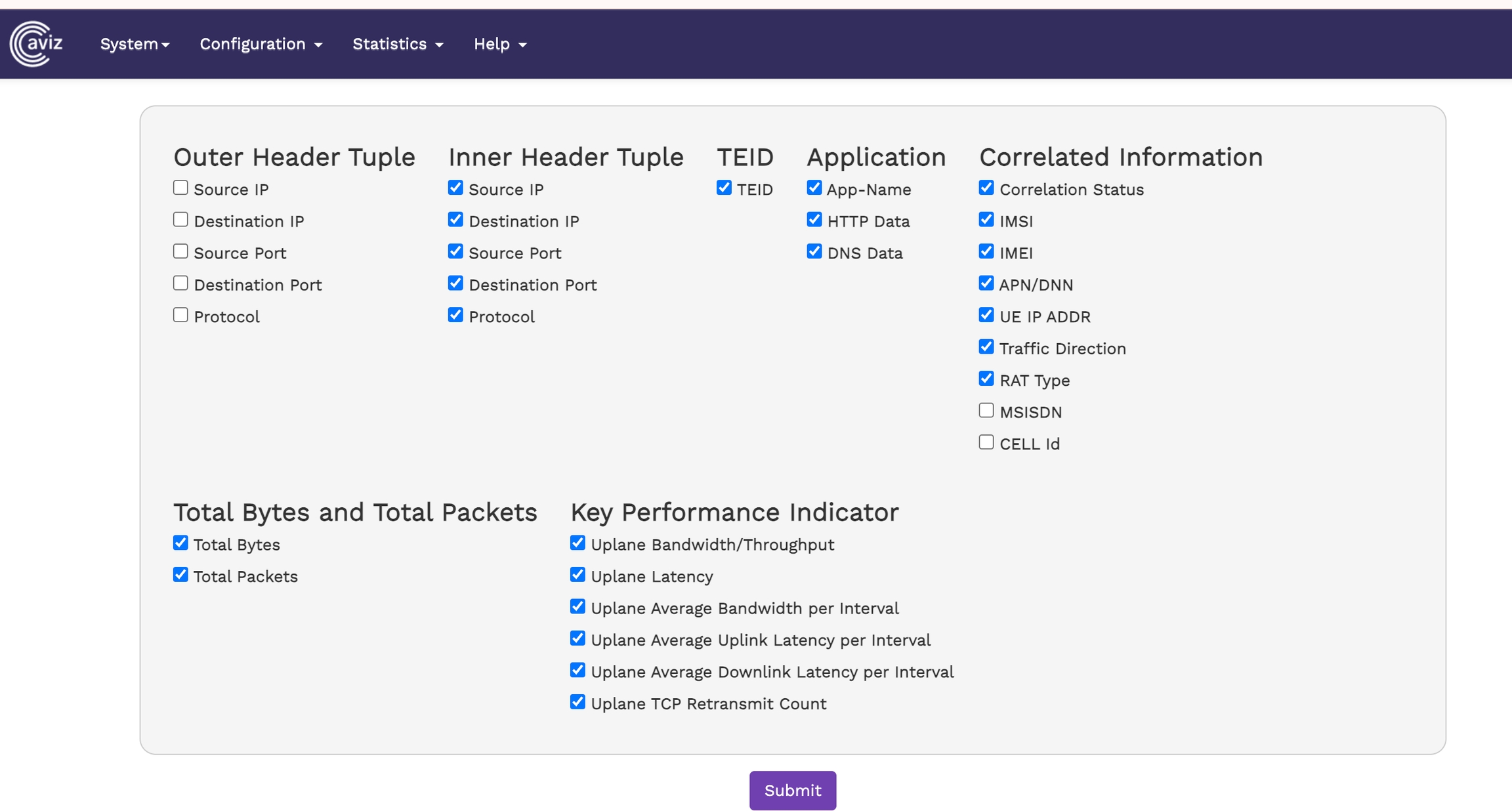Open the System dropdown menu
The width and height of the screenshot is (1512, 811).
point(135,44)
